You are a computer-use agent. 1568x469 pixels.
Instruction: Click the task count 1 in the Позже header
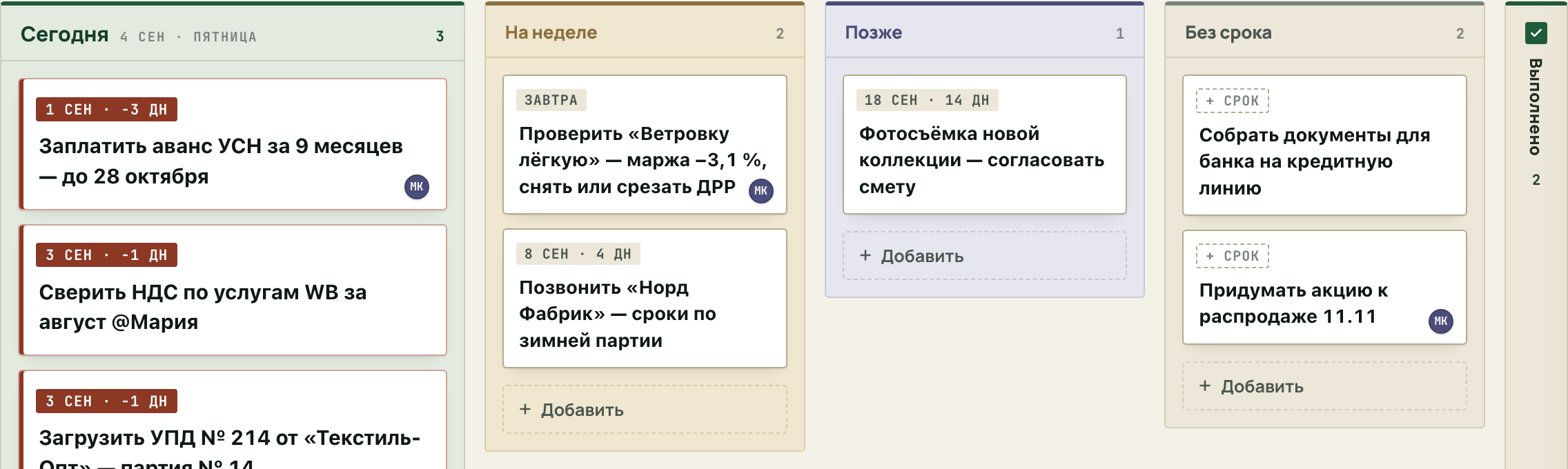1120,34
